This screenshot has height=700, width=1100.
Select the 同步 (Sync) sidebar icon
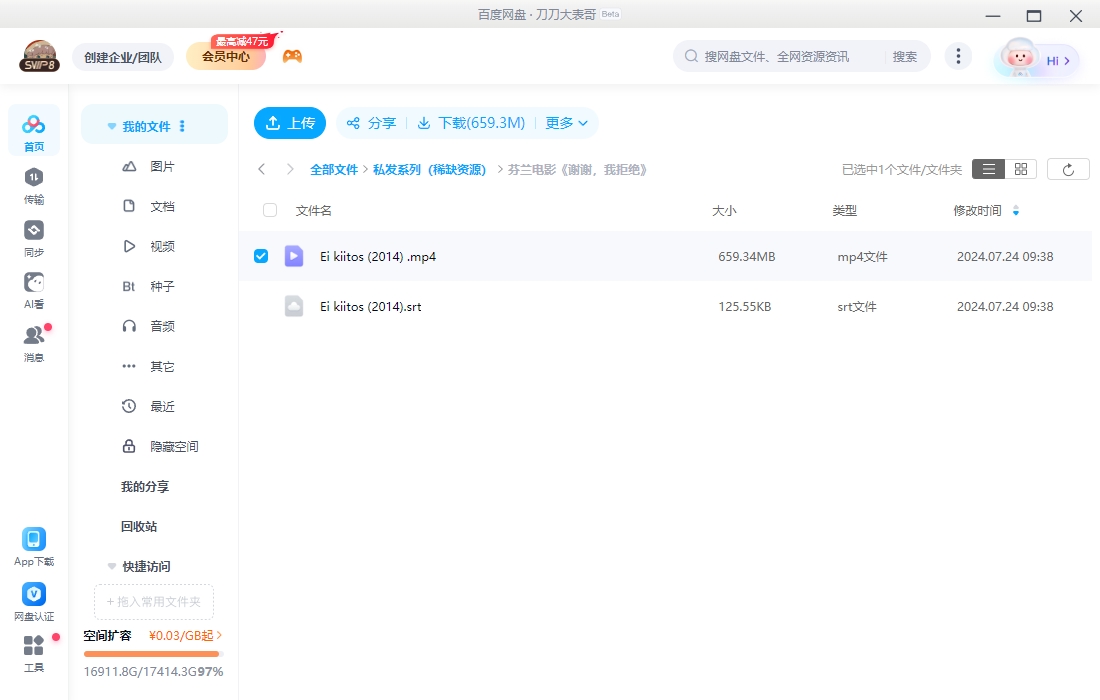(x=33, y=236)
